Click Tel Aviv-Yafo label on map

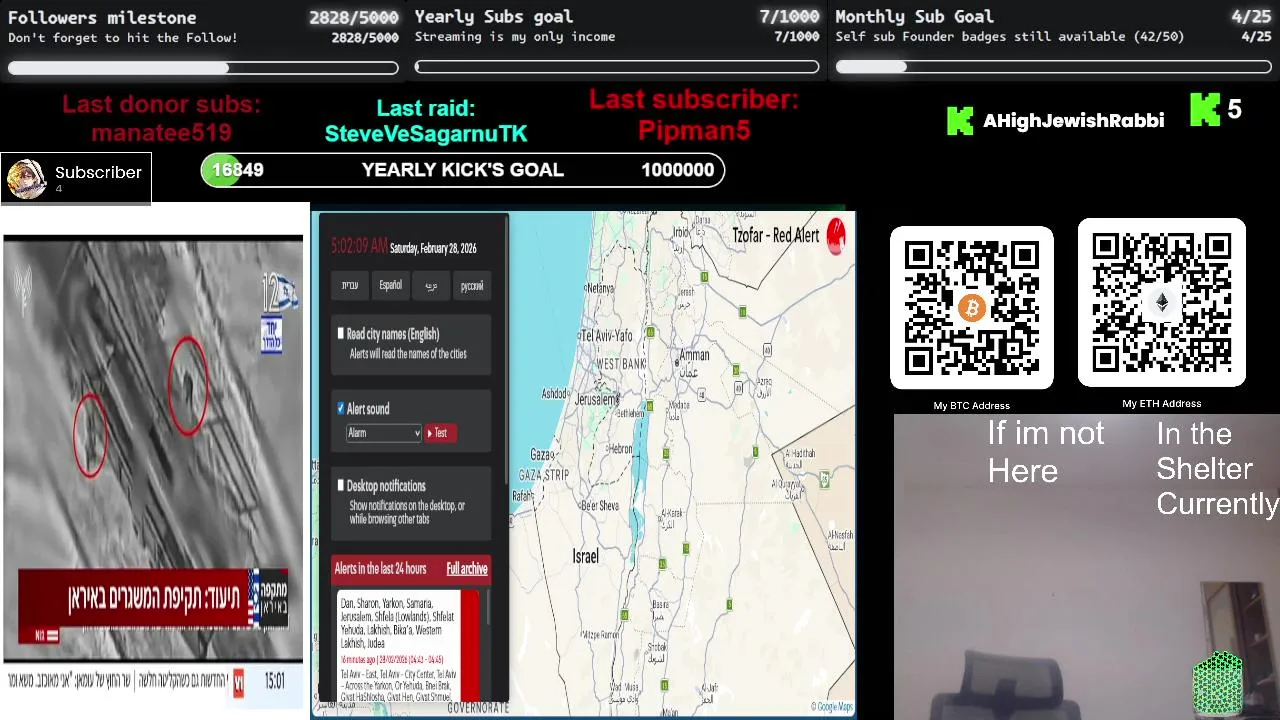coord(606,335)
